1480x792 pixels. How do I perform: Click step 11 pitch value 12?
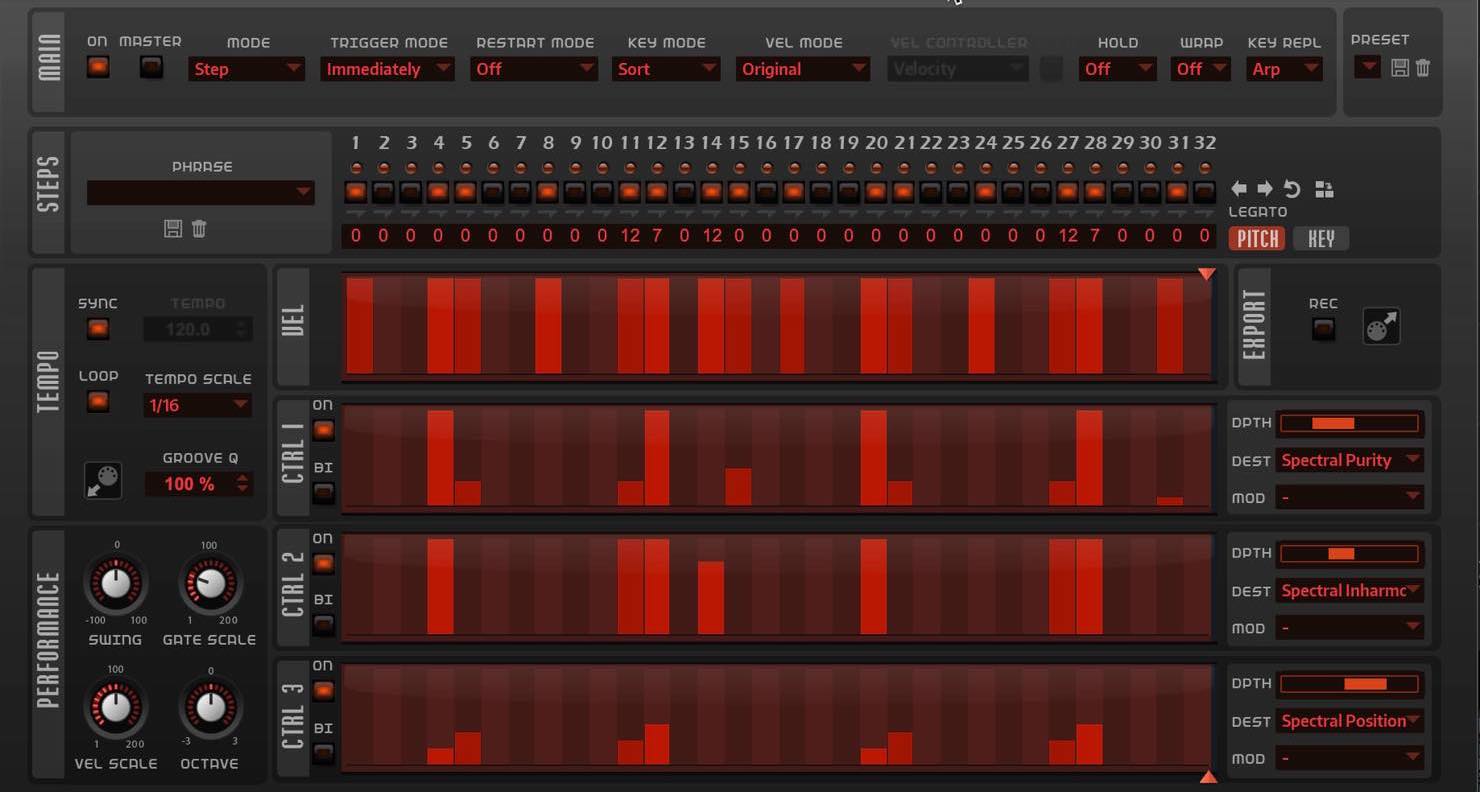(629, 236)
